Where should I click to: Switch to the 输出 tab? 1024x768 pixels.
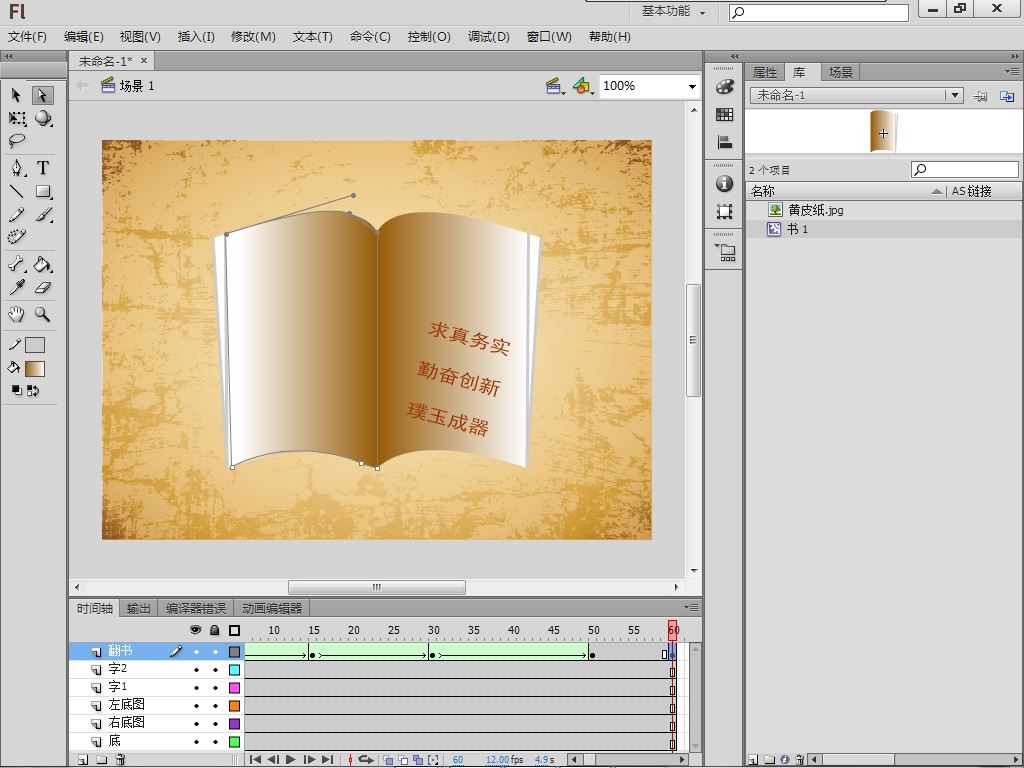(x=138, y=609)
